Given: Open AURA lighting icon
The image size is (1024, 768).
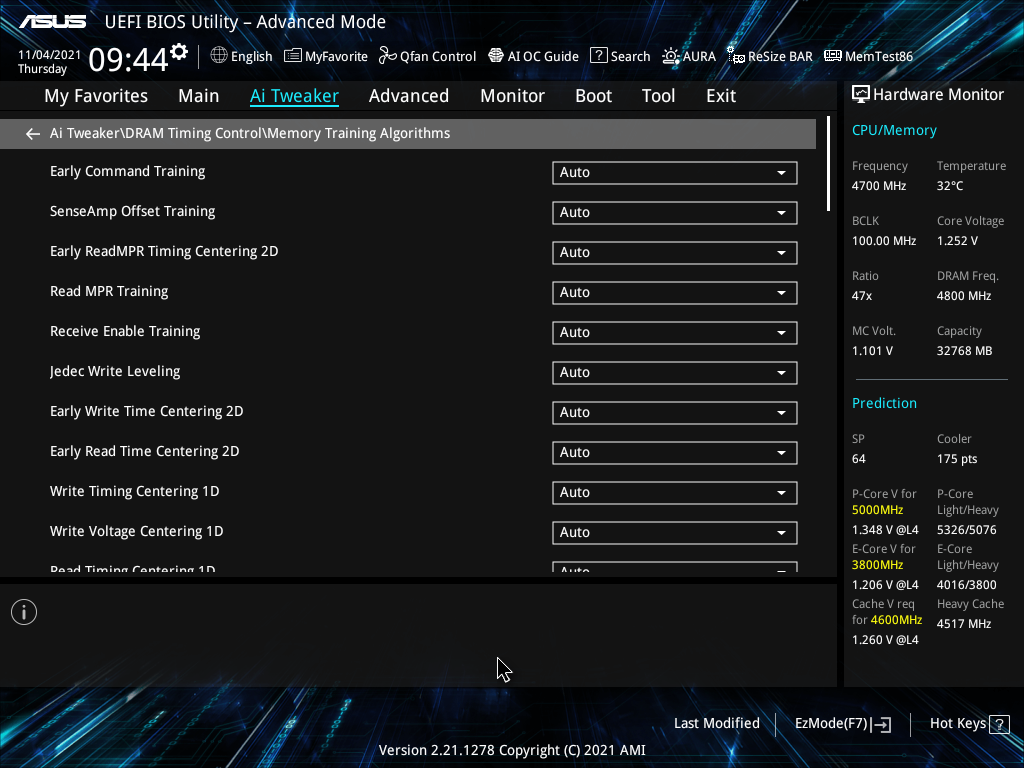Looking at the screenshot, I should point(671,56).
